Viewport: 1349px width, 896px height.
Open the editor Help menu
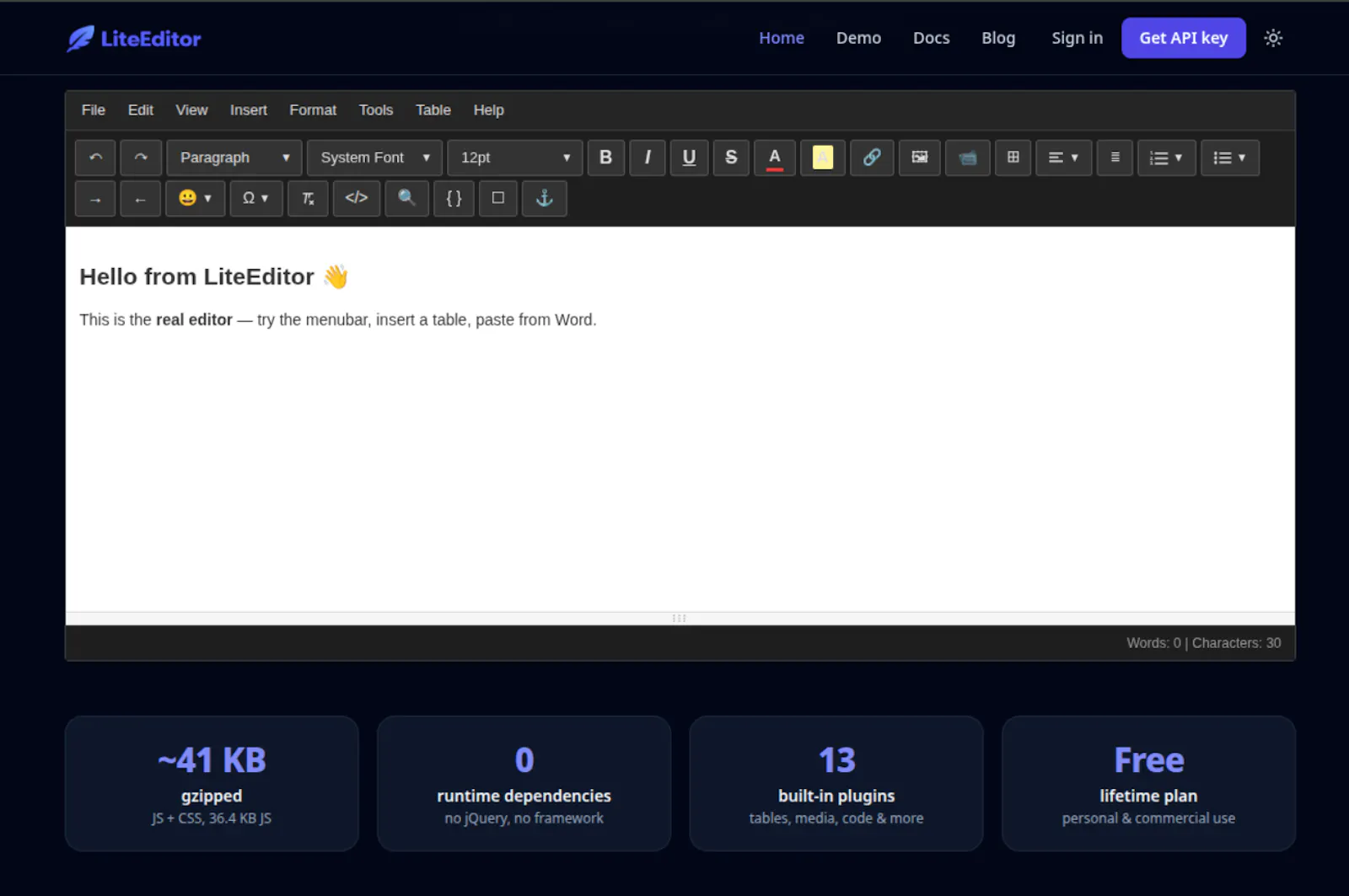click(x=489, y=110)
